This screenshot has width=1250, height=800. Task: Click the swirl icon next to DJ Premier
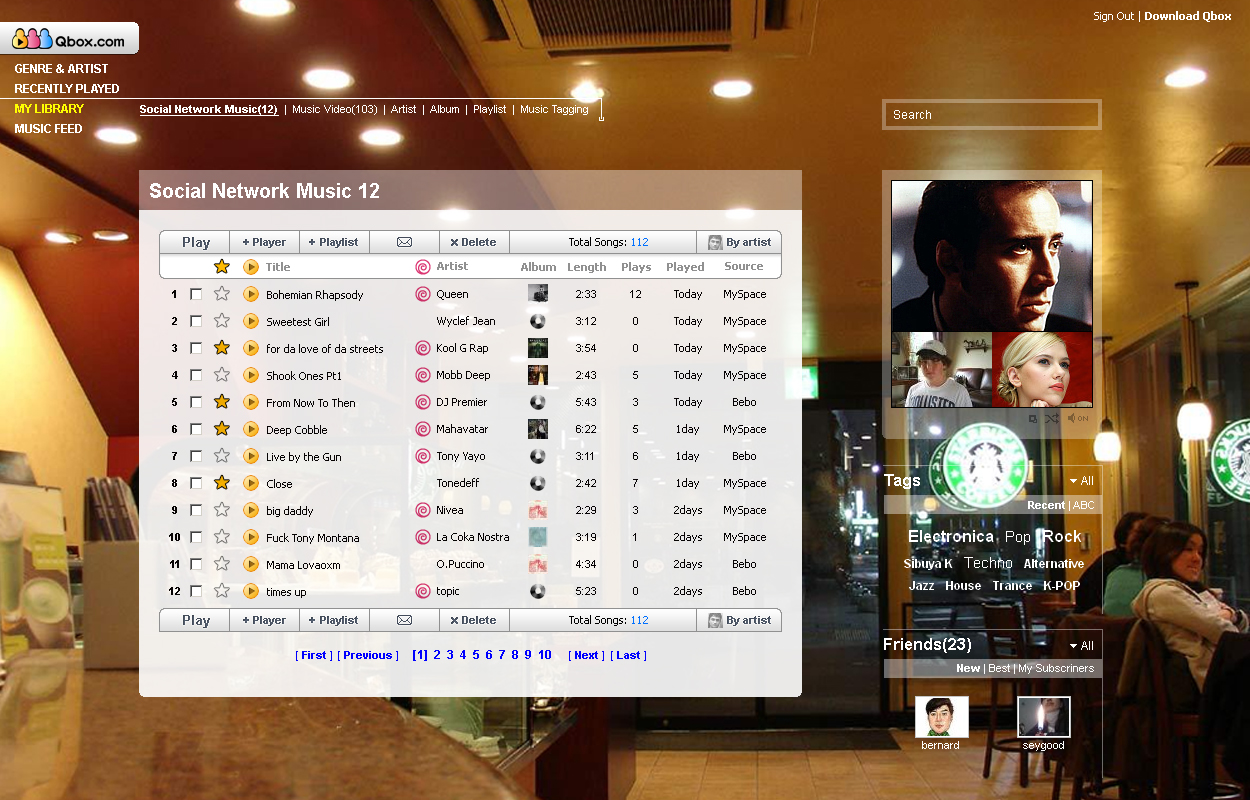(423, 402)
